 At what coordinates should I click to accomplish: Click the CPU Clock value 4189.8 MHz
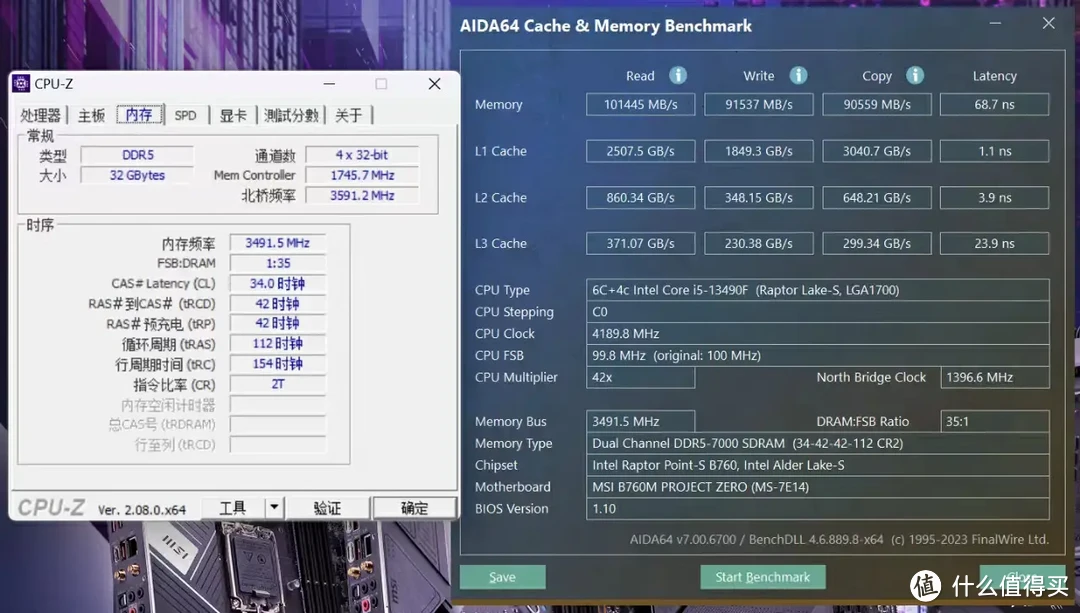pyautogui.click(x=818, y=334)
